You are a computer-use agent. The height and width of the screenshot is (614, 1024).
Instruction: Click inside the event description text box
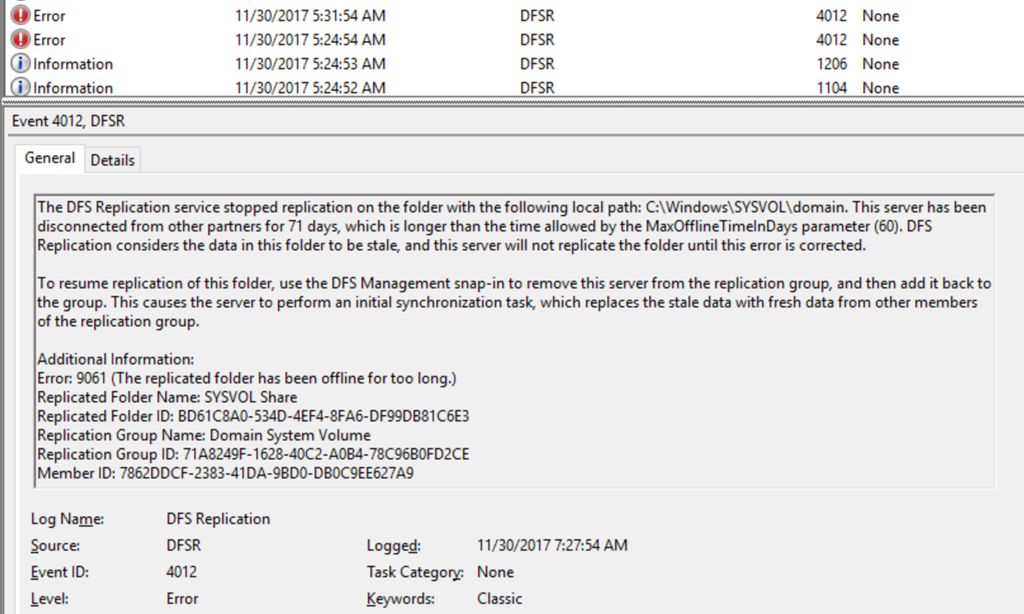tap(513, 340)
